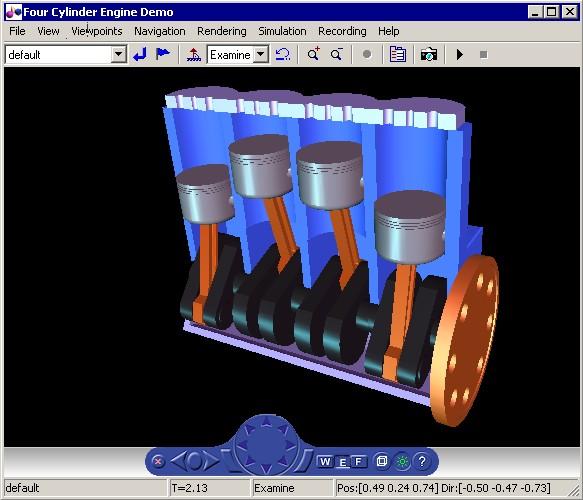Viewport: 583px width, 500px height.
Task: Slide left using left curved panel button
Action: (230, 461)
